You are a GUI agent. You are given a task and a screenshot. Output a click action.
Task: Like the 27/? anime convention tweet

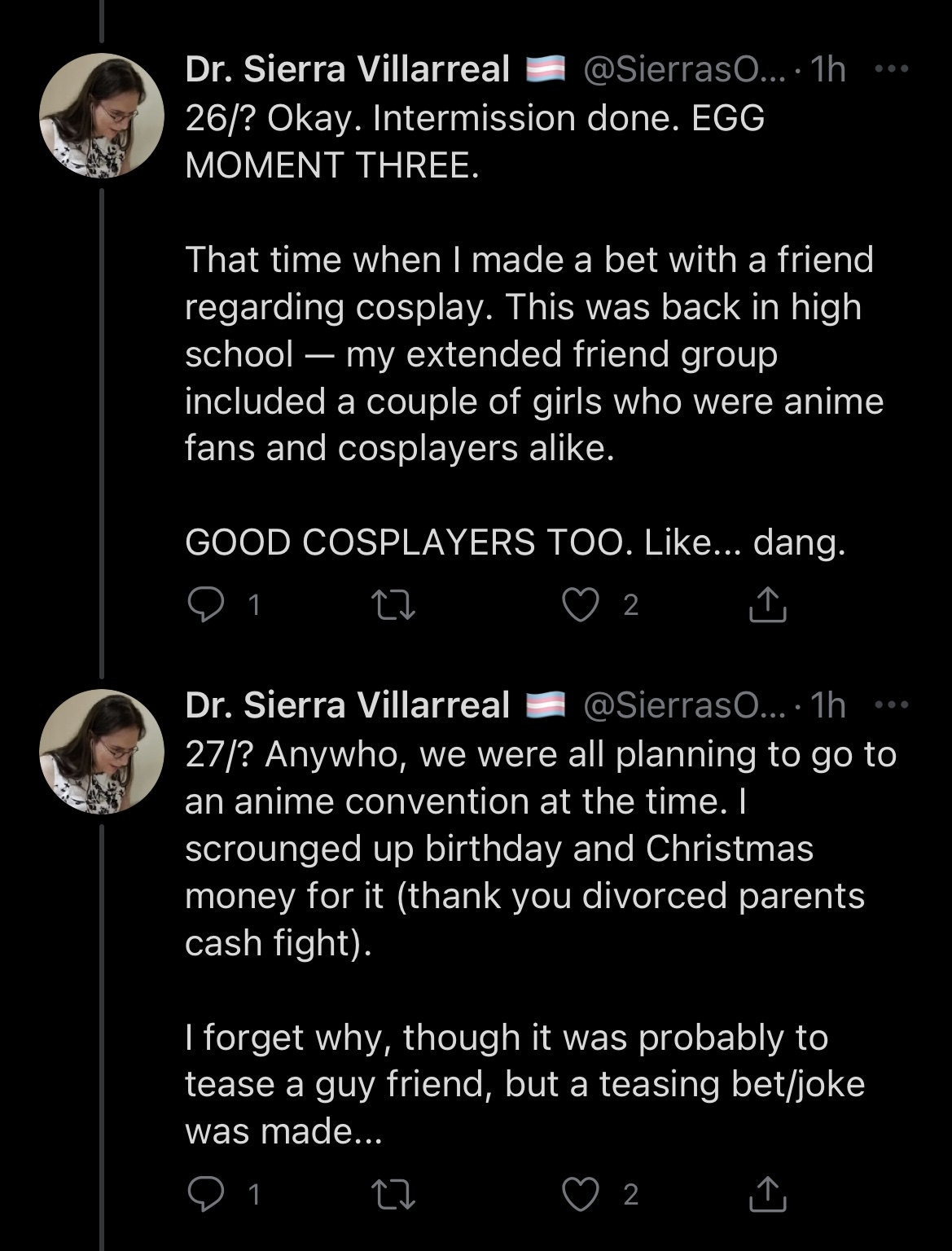581,1194
